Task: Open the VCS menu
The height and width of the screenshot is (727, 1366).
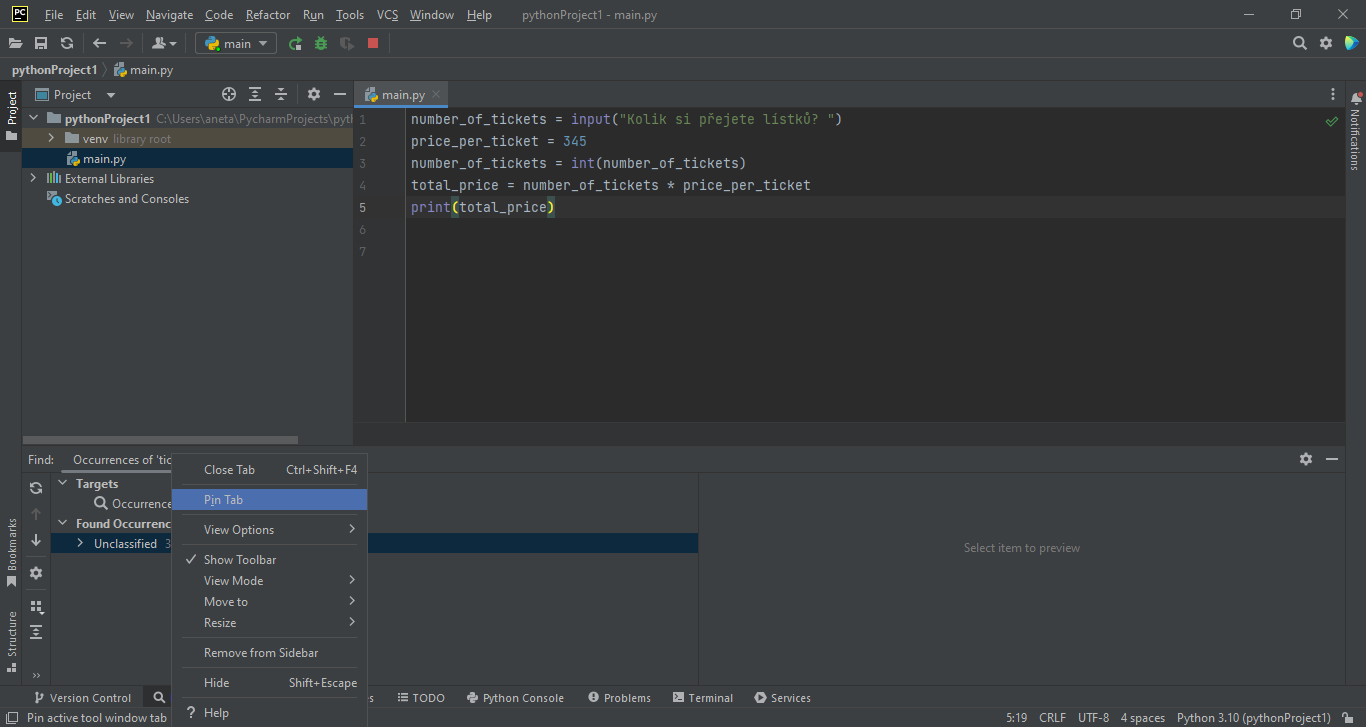Action: 386,14
